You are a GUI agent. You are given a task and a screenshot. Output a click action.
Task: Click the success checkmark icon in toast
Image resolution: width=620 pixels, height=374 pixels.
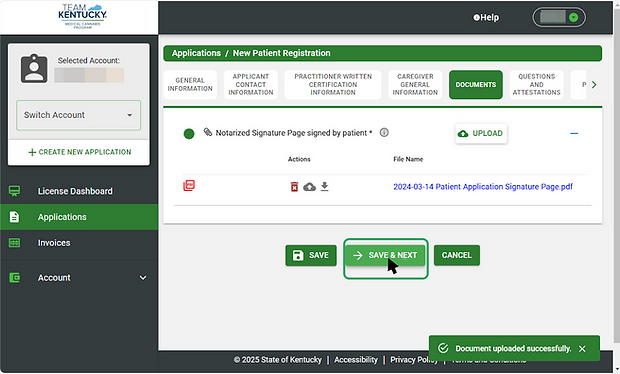[443, 348]
